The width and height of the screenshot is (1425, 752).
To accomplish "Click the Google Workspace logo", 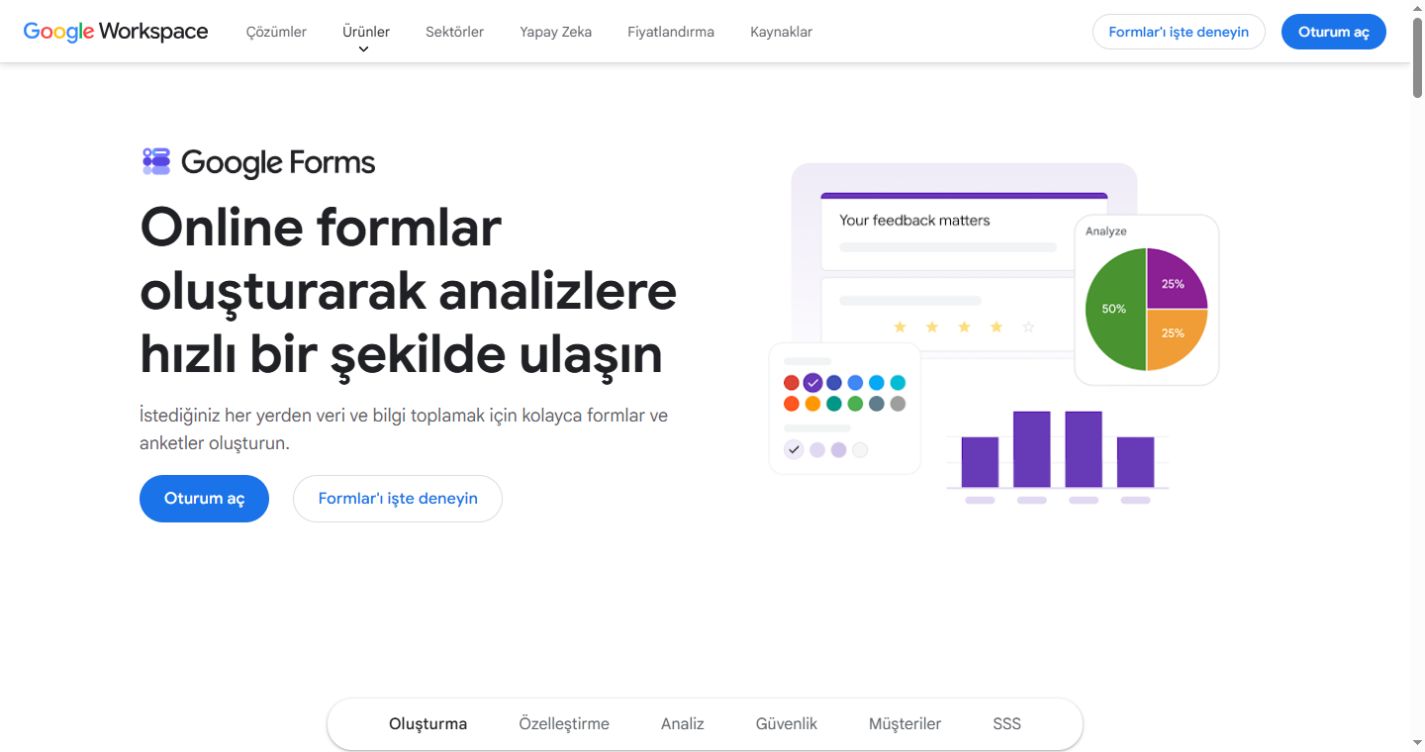I will point(116,31).
